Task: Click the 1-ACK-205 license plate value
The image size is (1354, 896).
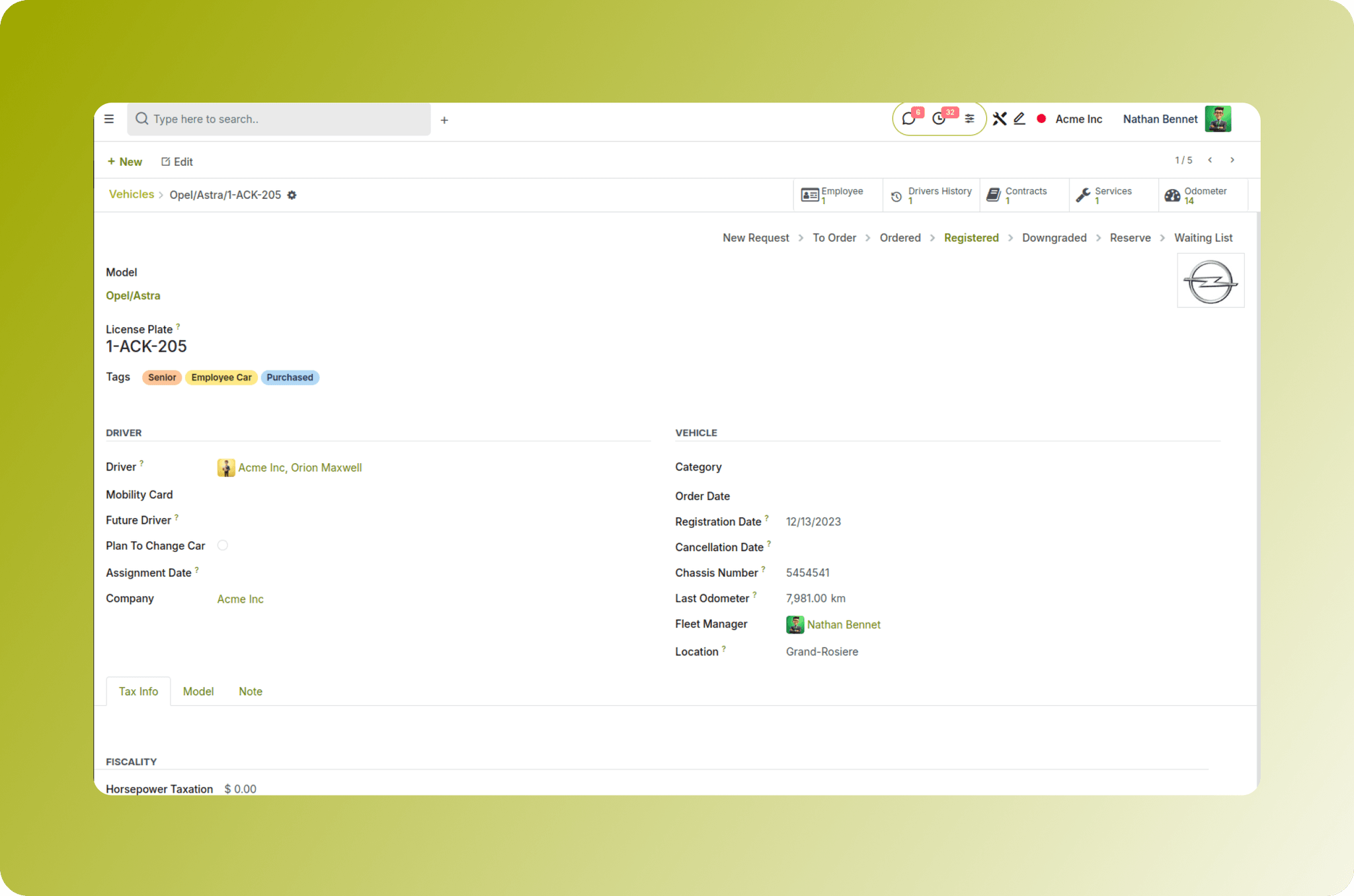Action: 146,346
